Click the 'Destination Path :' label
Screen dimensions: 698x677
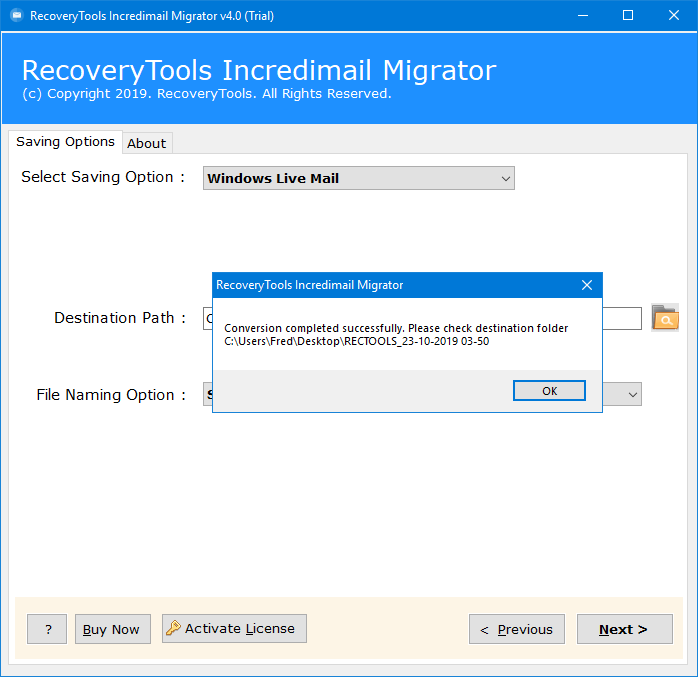coord(120,318)
